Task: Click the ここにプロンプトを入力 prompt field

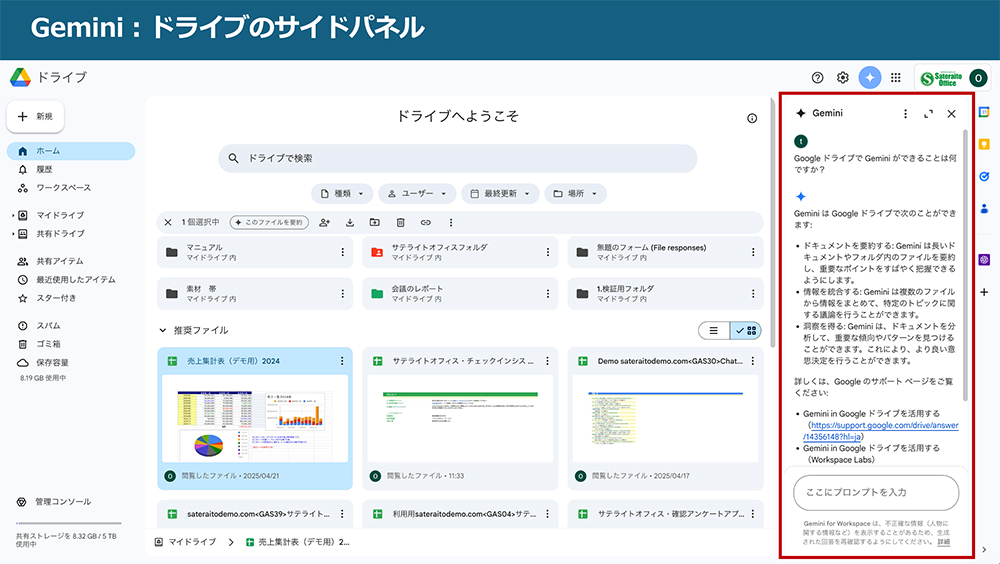Action: click(876, 493)
